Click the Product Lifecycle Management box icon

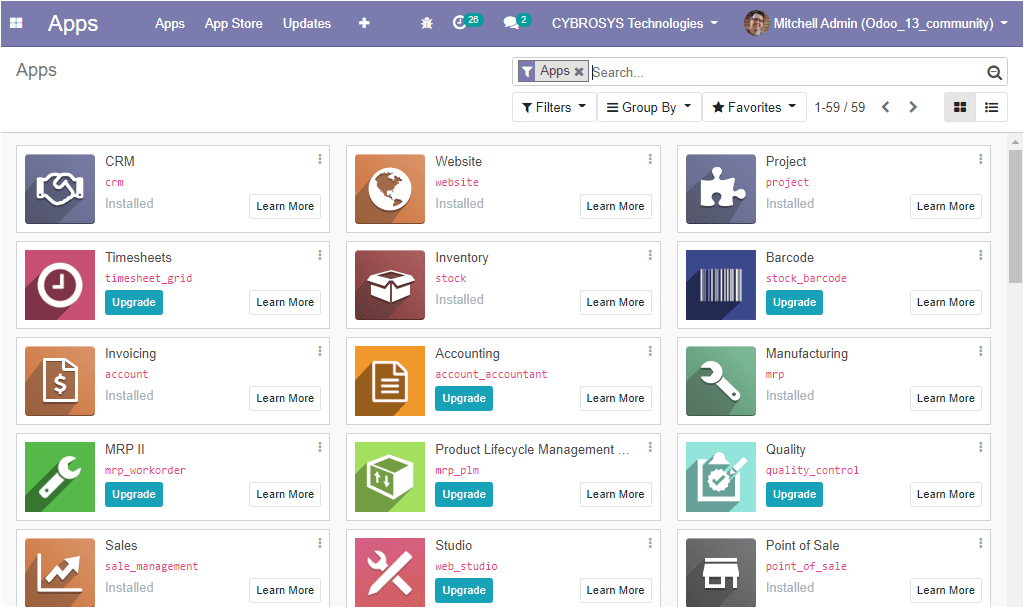pyautogui.click(x=390, y=477)
